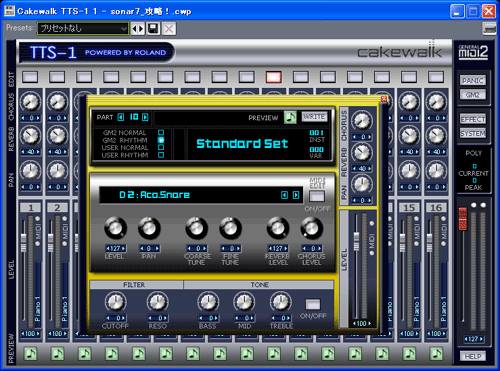Image resolution: width=500 pixels, height=371 pixels.
Task: Preview part 11 with its note icon
Action: pos(301,354)
